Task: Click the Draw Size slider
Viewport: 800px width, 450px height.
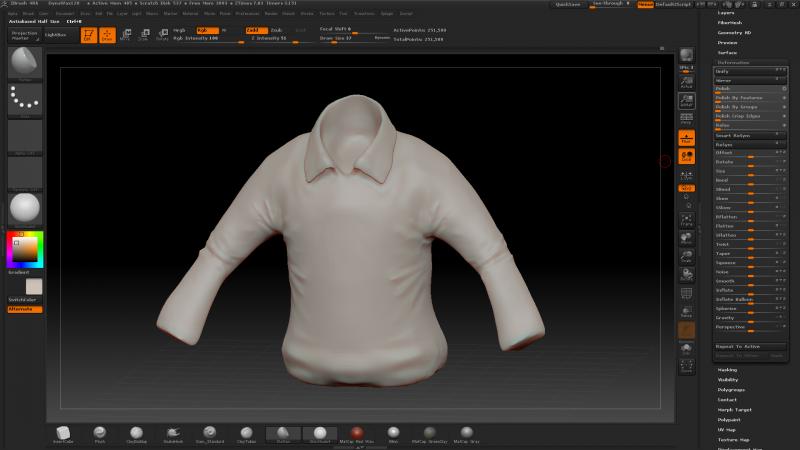Action: coord(353,39)
